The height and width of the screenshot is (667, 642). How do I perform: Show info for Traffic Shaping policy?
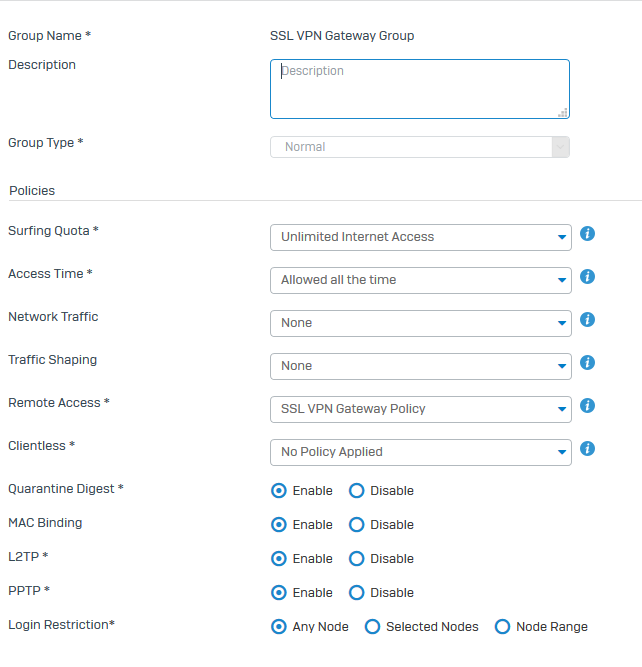[588, 363]
